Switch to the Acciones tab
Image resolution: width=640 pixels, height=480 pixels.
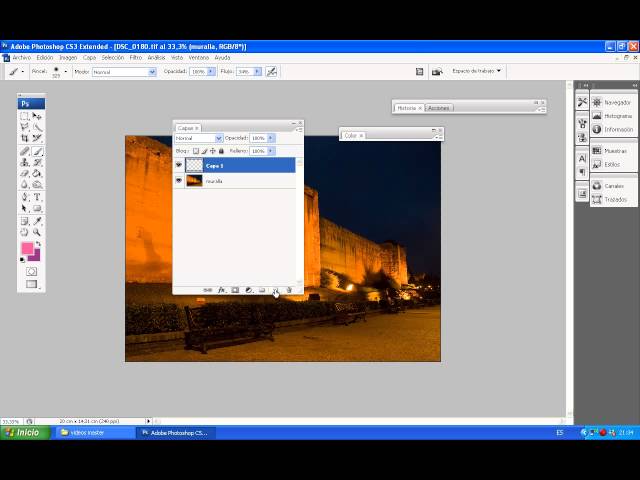pos(439,108)
